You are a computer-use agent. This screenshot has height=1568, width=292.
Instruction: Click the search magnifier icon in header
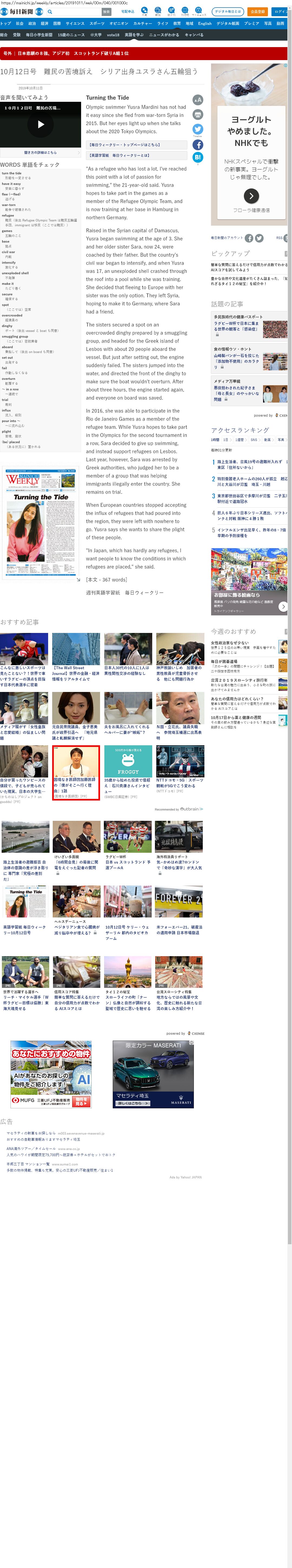50,12
